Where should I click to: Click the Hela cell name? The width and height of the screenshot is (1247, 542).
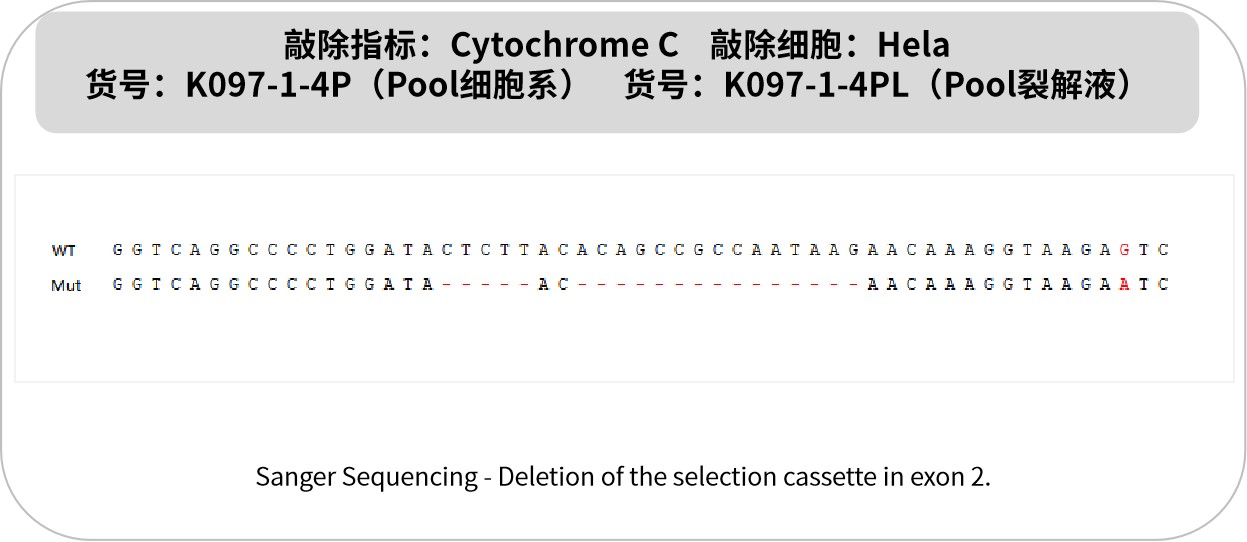[913, 45]
